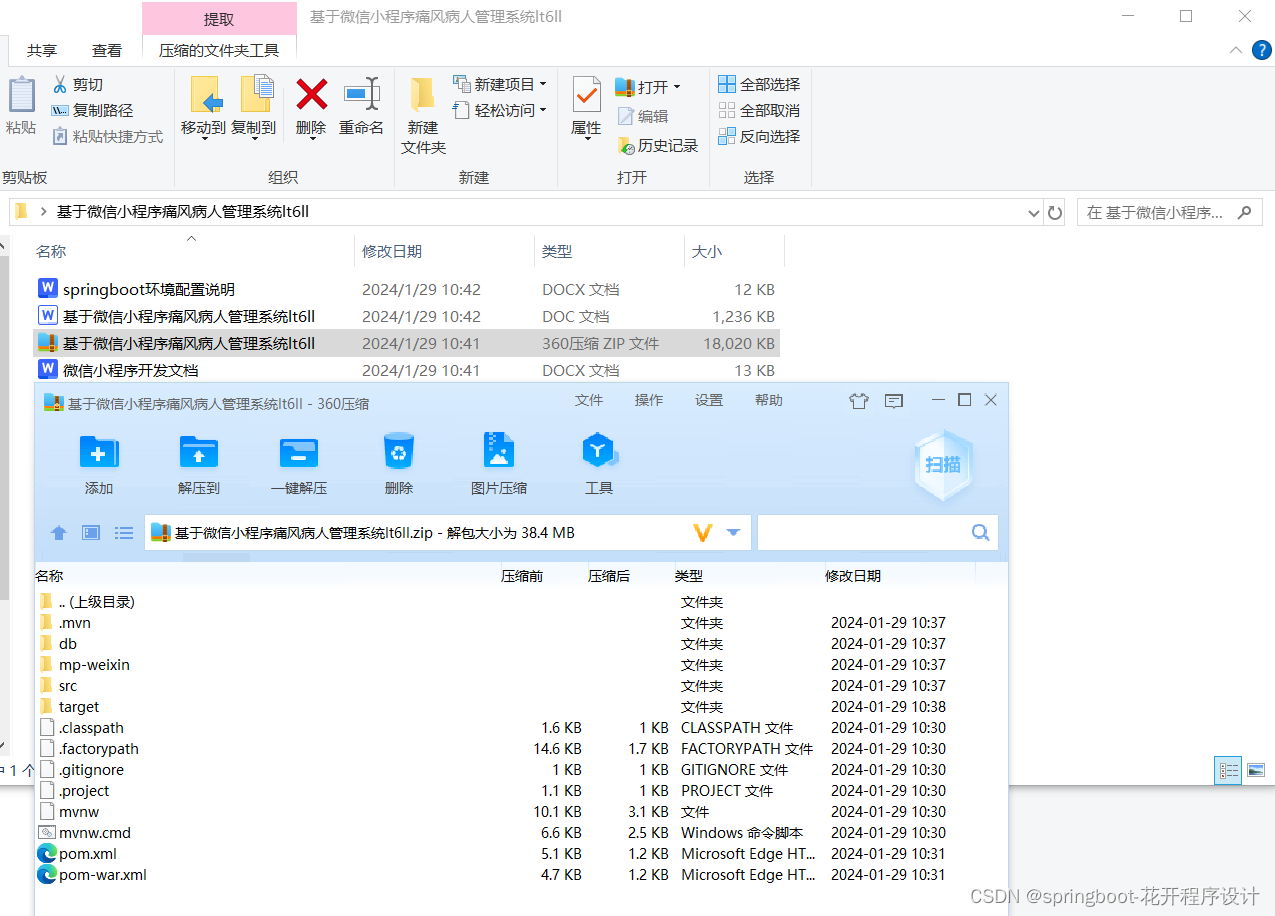Go up one level with the up-arrow icon

click(x=59, y=533)
